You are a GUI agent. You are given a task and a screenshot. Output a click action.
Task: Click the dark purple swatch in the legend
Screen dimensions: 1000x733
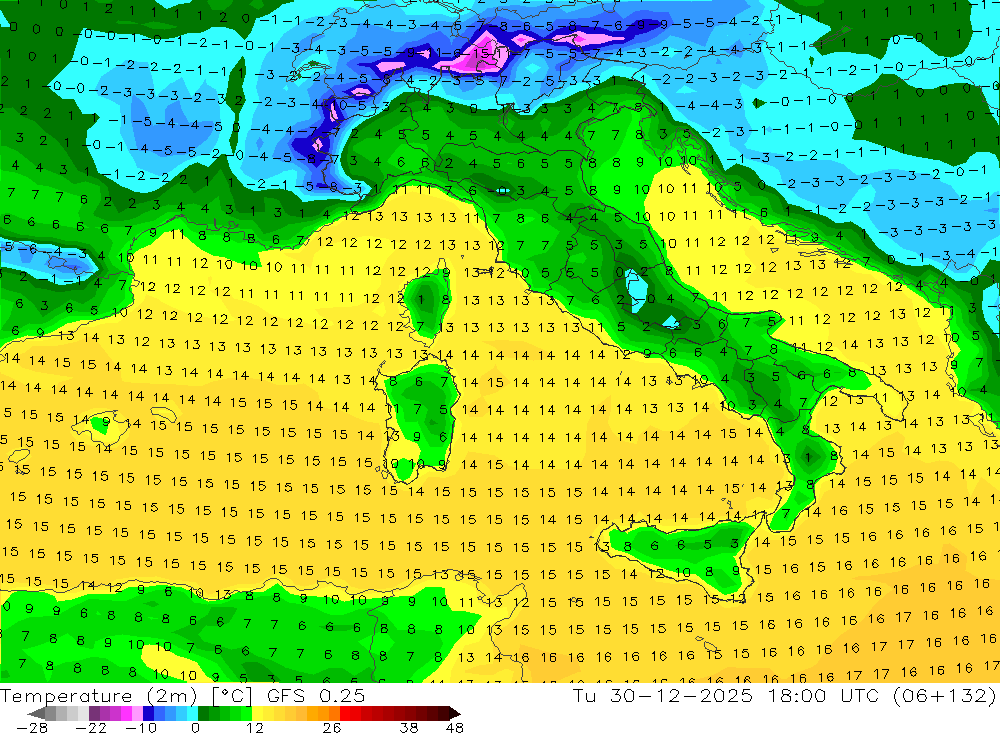(x=94, y=713)
